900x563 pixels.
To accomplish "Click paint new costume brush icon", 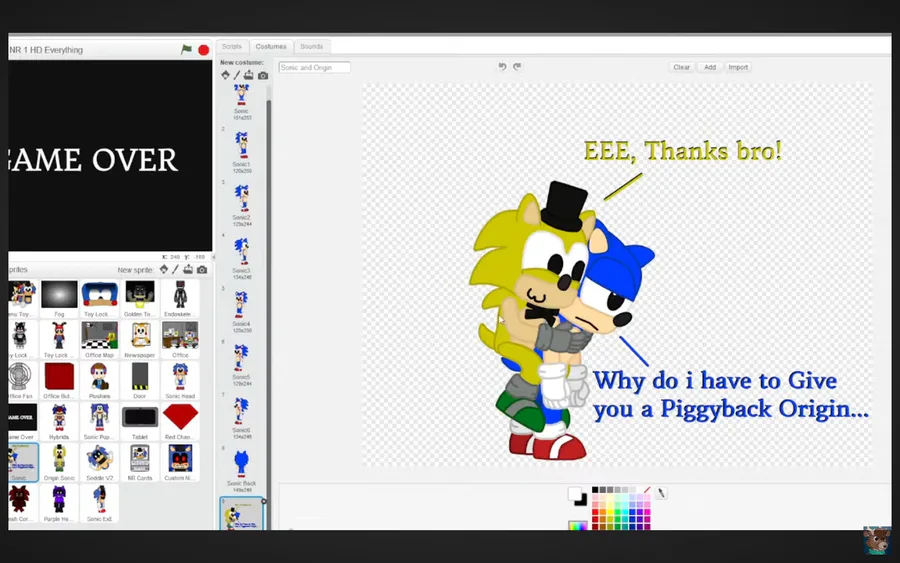I will point(236,75).
